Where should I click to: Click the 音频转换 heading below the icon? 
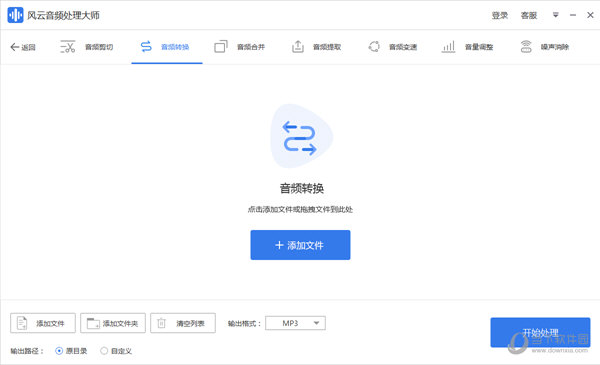302,188
